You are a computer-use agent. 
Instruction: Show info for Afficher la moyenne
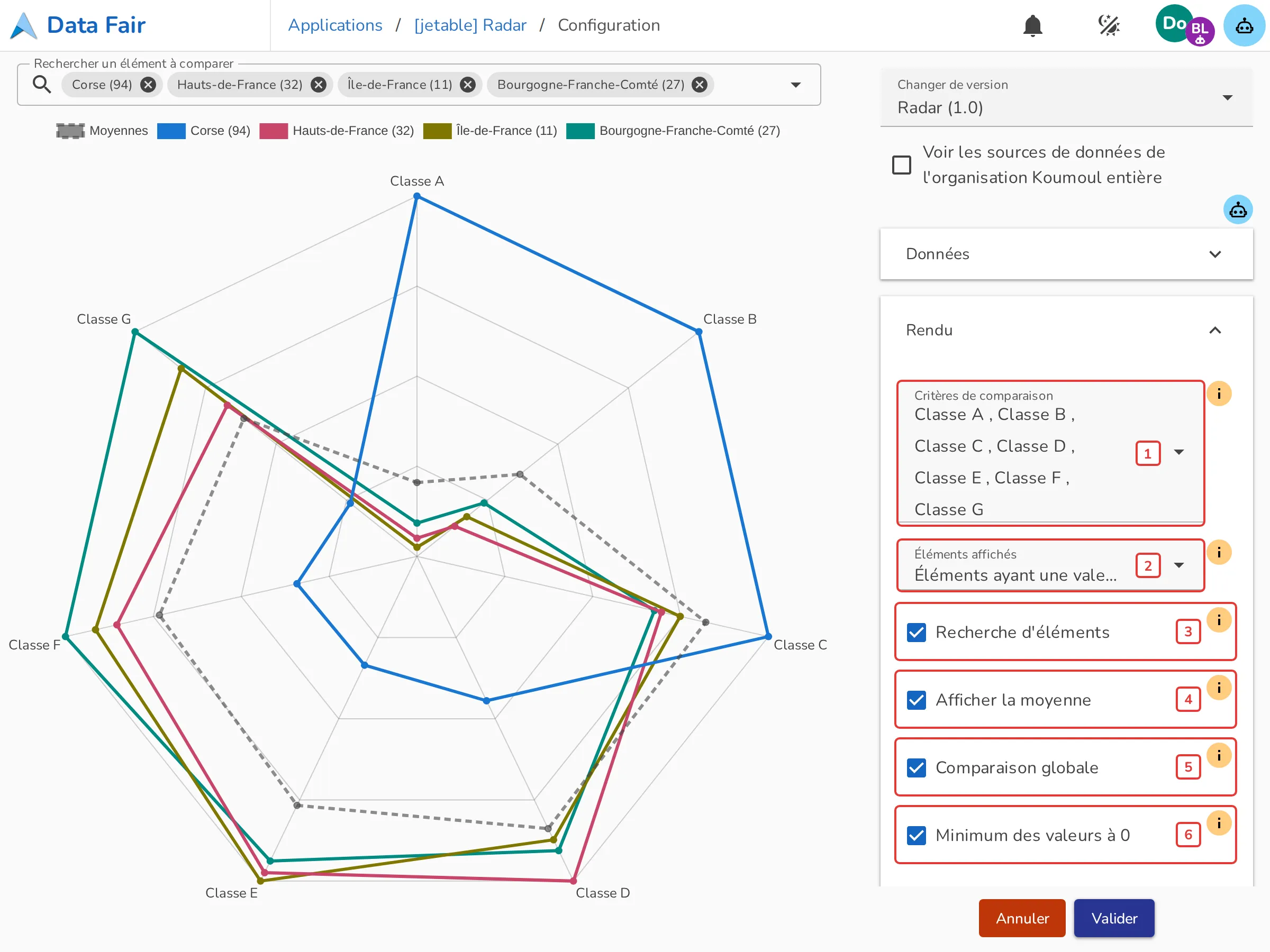[x=1218, y=688]
